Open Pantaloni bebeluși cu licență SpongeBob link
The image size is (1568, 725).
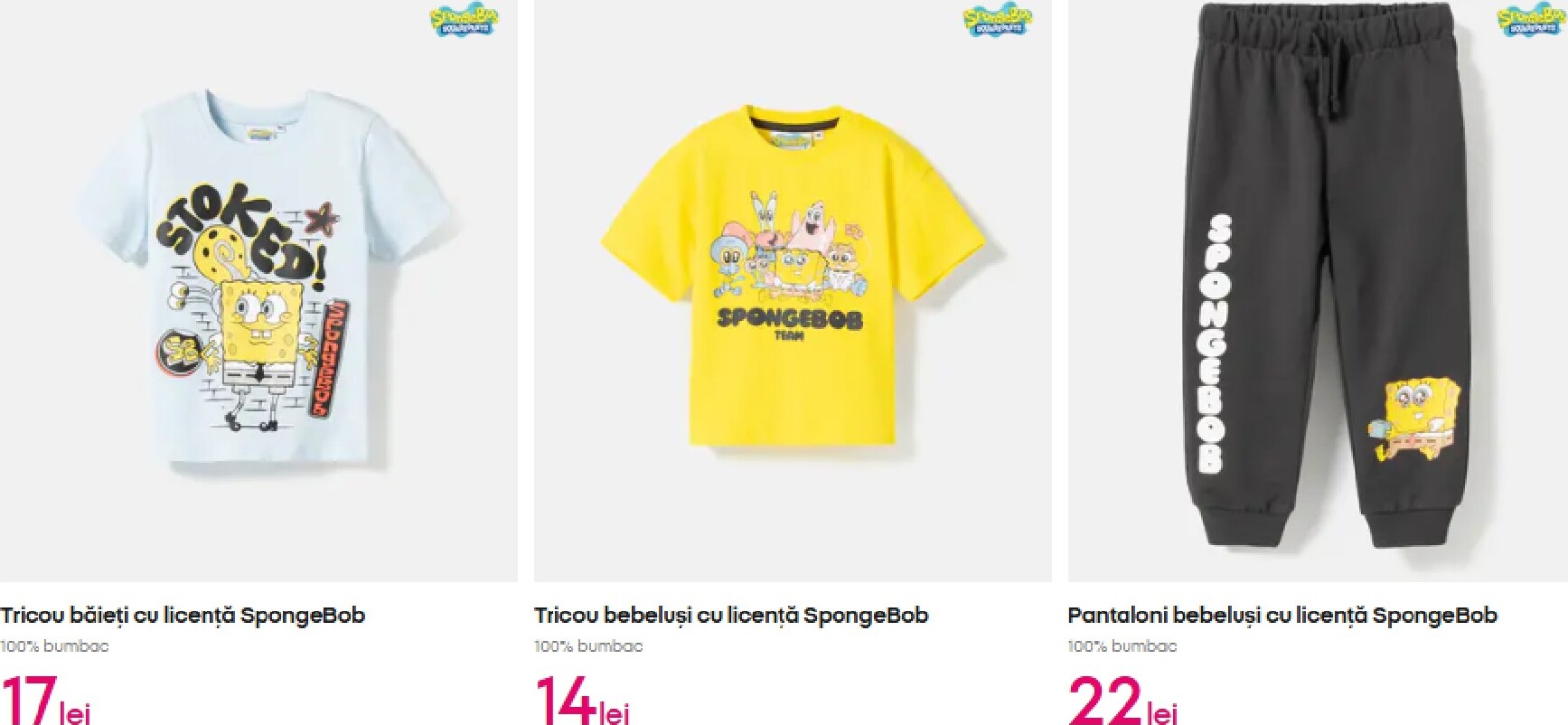click(x=1282, y=616)
